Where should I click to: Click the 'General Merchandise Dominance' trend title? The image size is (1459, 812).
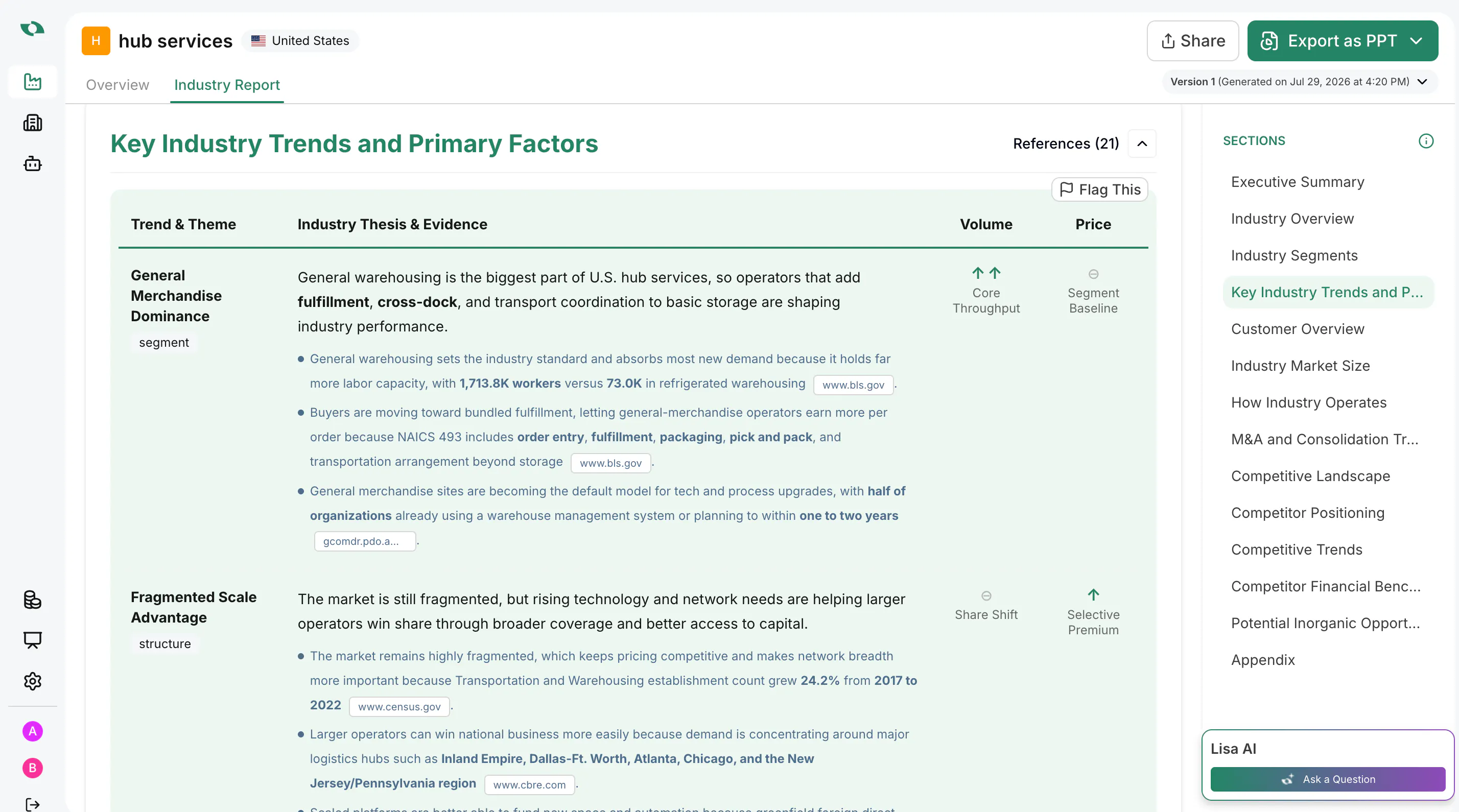(176, 296)
